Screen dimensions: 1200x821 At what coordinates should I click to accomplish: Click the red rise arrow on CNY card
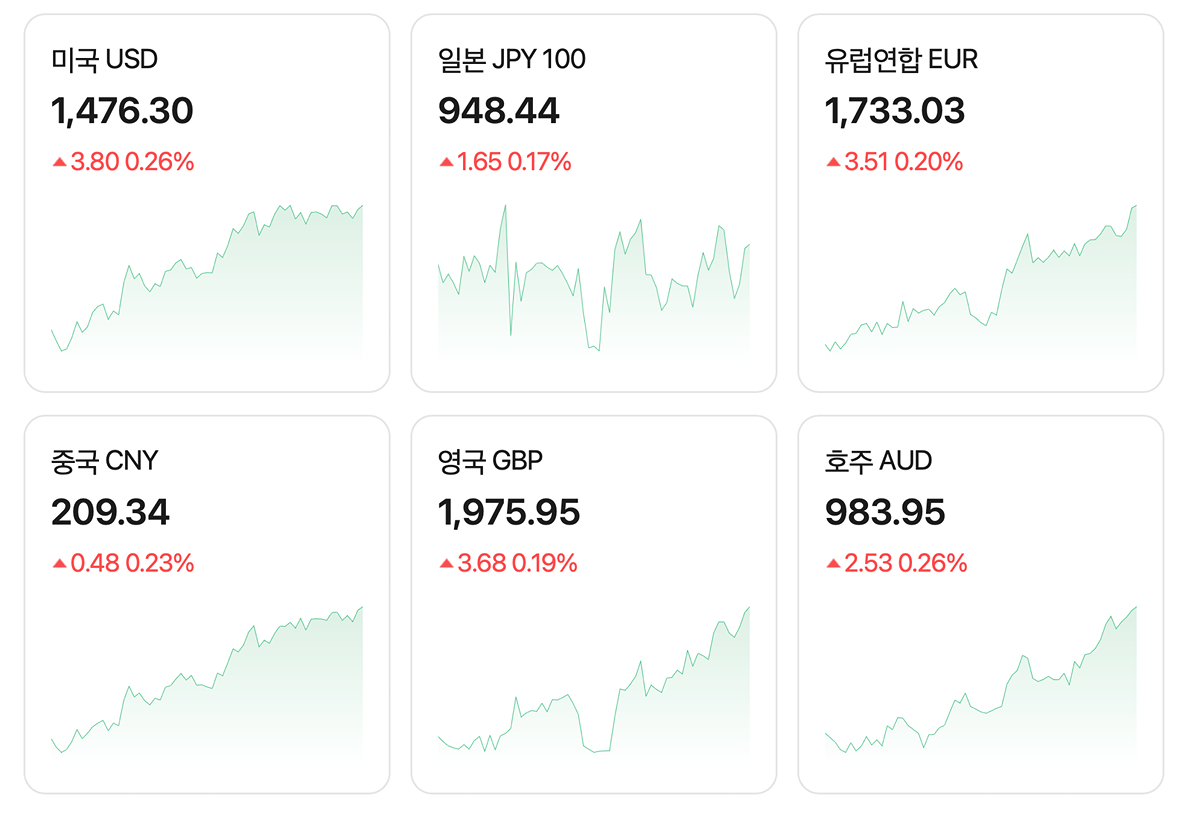59,564
